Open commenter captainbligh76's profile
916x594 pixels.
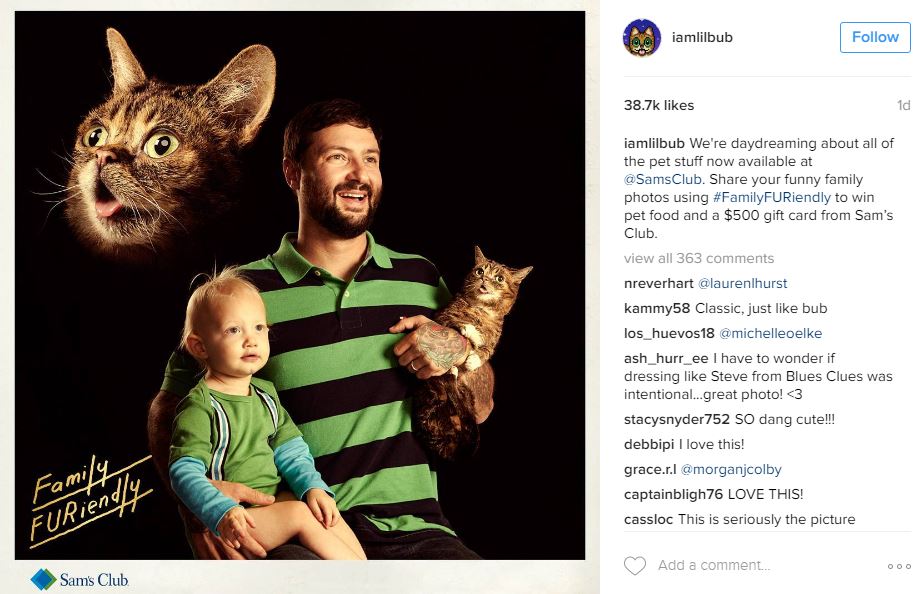tap(673, 494)
